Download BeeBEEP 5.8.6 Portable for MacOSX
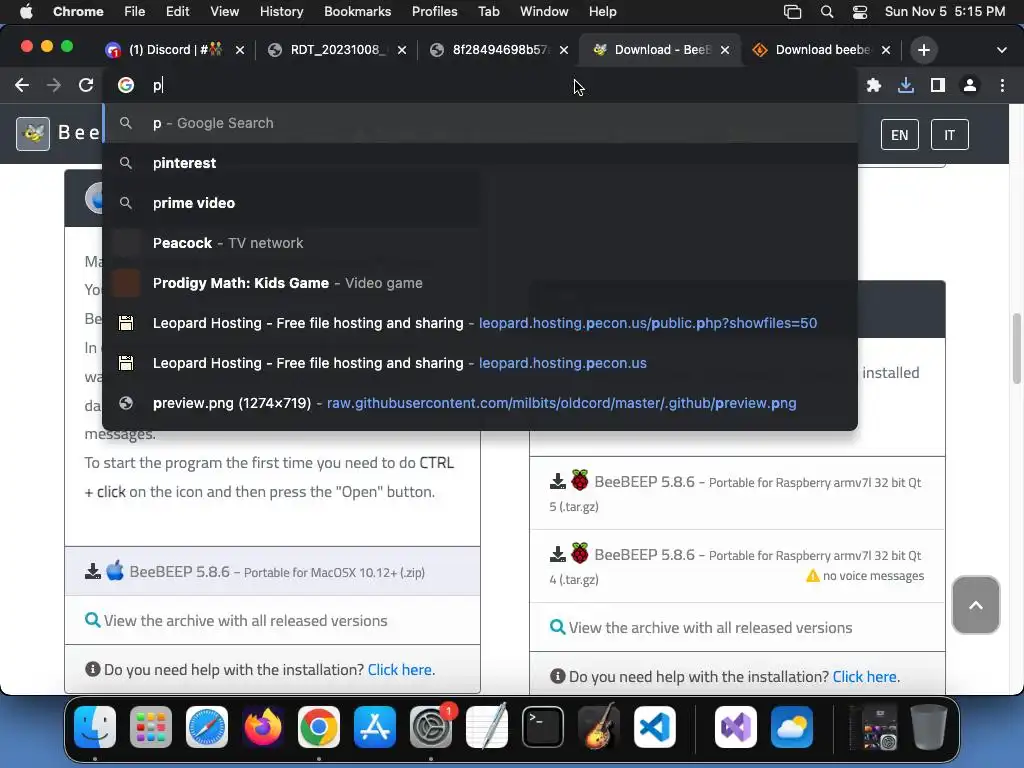The width and height of the screenshot is (1024, 768). click(272, 571)
